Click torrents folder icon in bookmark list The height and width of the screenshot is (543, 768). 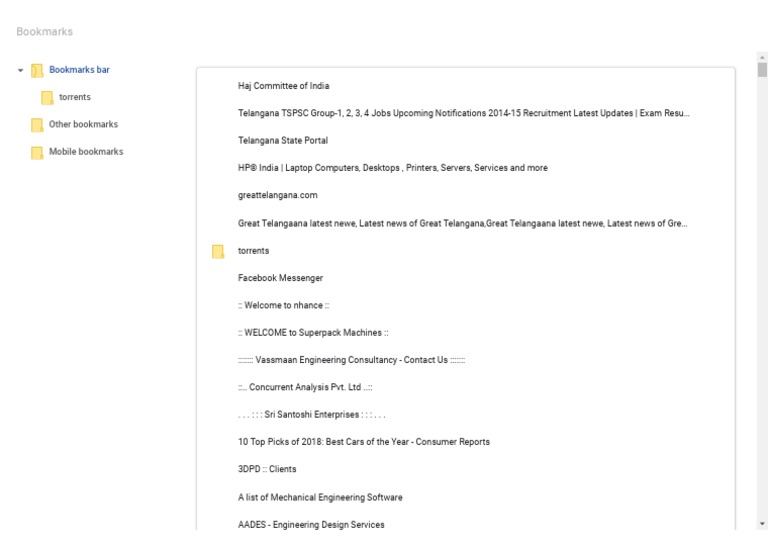(x=218, y=251)
